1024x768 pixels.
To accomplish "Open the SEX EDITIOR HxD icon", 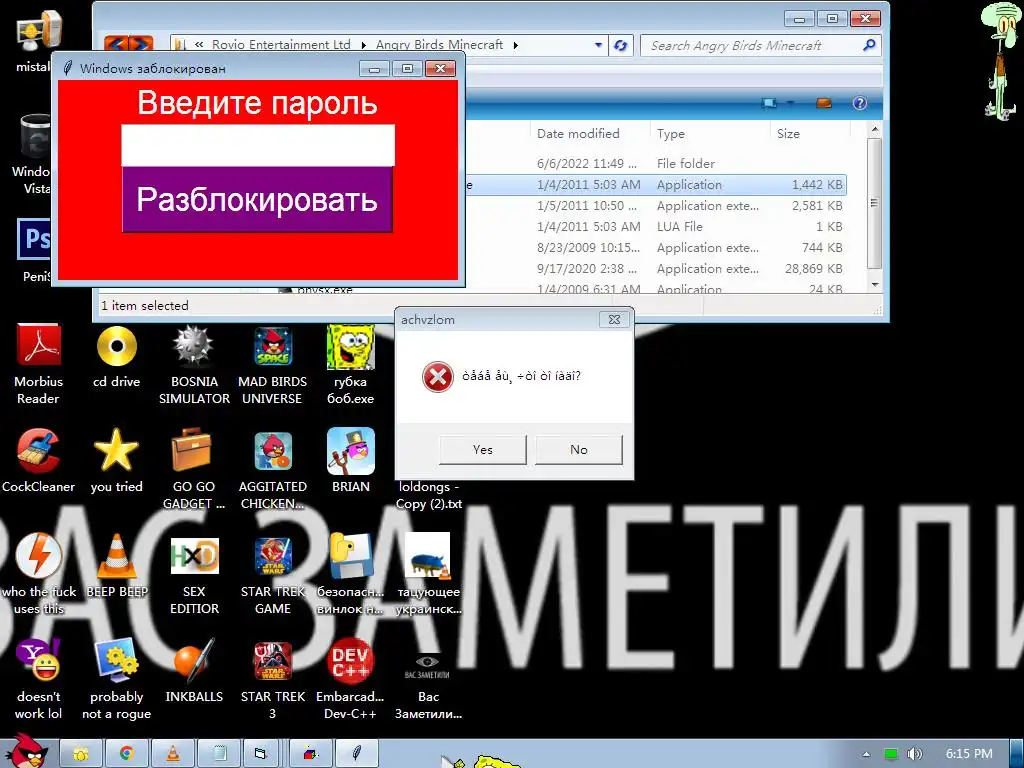I will point(194,573).
